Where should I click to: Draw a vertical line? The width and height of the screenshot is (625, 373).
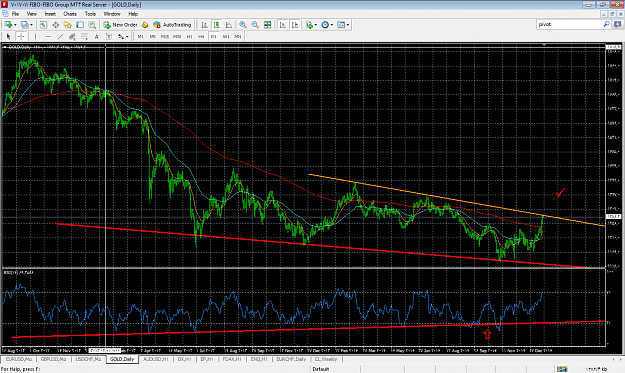35,36
